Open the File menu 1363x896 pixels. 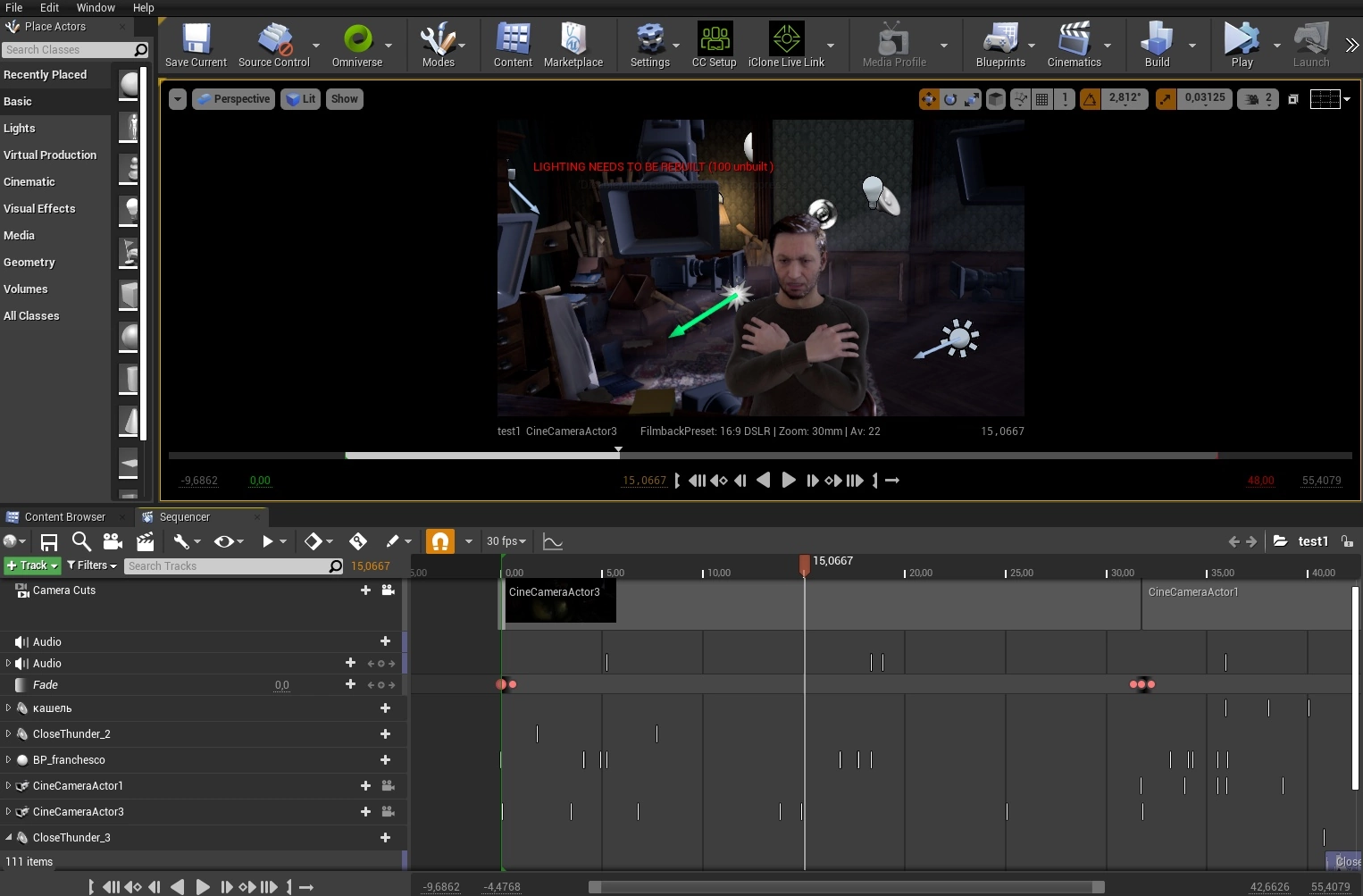[x=14, y=7]
